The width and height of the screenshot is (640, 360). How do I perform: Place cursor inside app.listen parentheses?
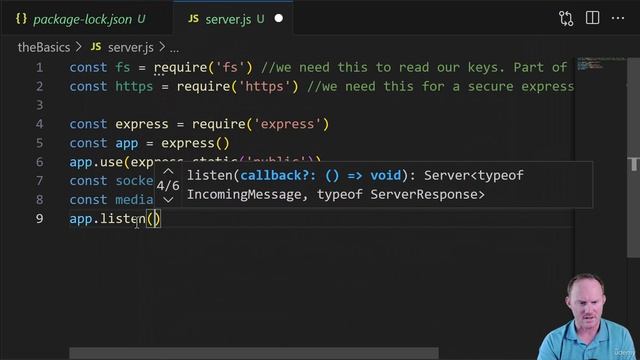pyautogui.click(x=153, y=219)
